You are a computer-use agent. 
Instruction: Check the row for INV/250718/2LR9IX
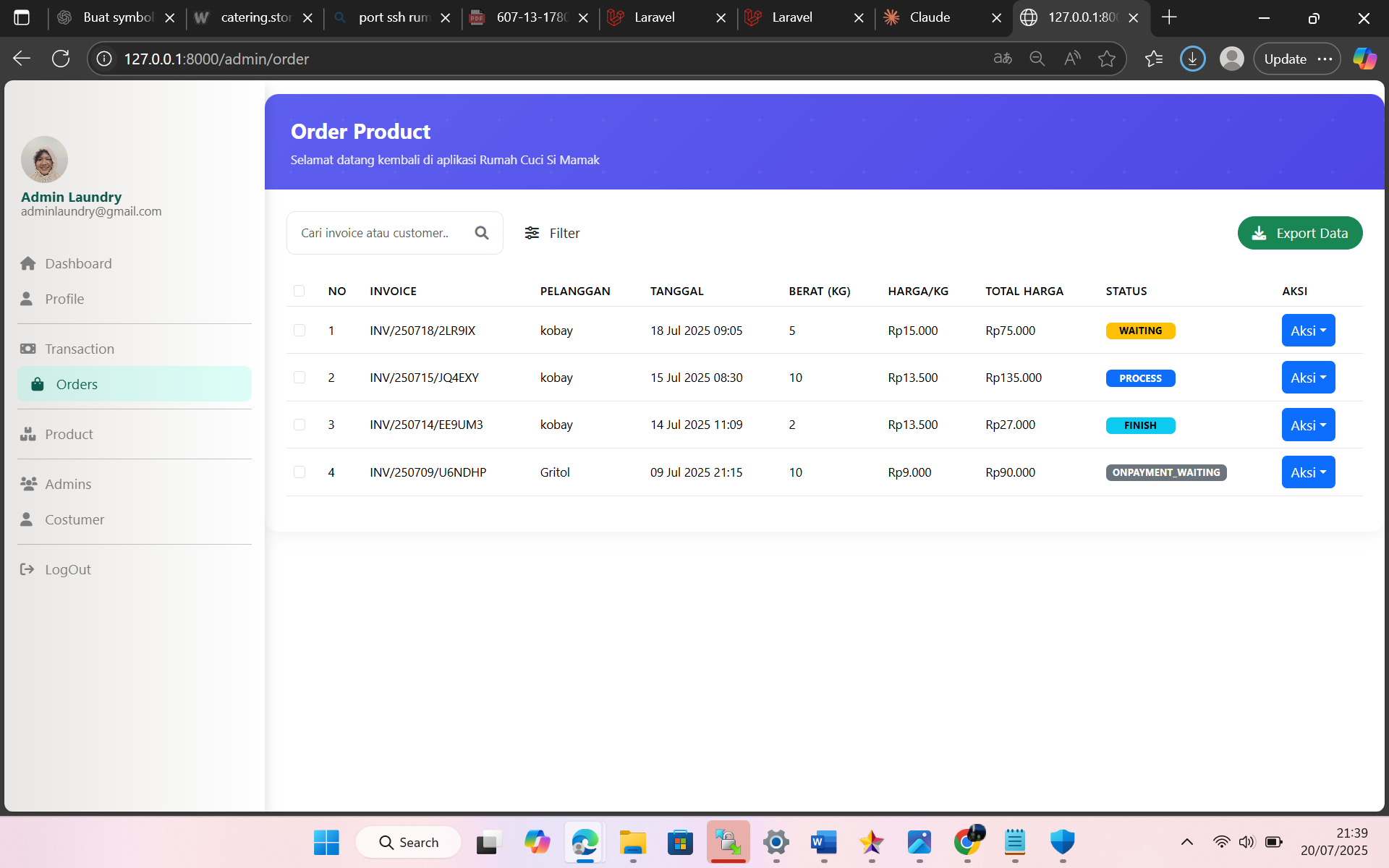tap(299, 331)
